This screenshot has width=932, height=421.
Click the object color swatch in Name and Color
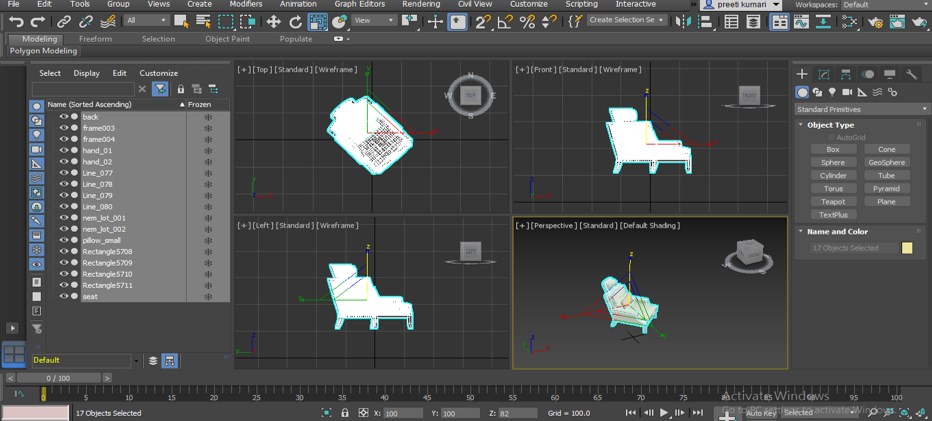tap(907, 248)
